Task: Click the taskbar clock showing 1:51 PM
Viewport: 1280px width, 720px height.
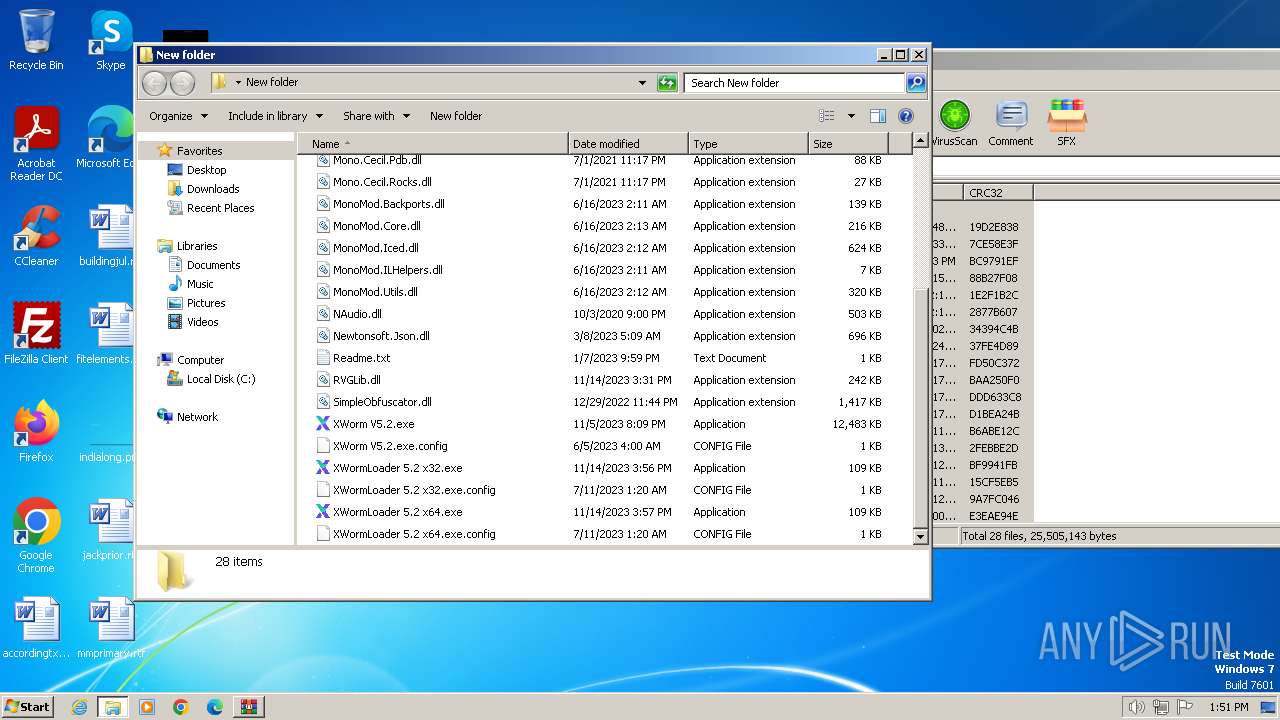Action: [1229, 707]
